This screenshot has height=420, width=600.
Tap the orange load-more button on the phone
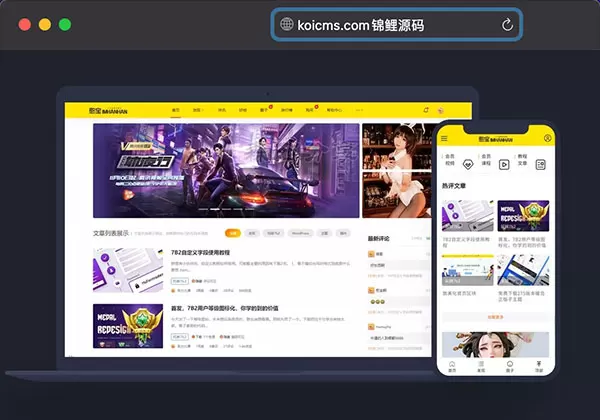(x=496, y=317)
